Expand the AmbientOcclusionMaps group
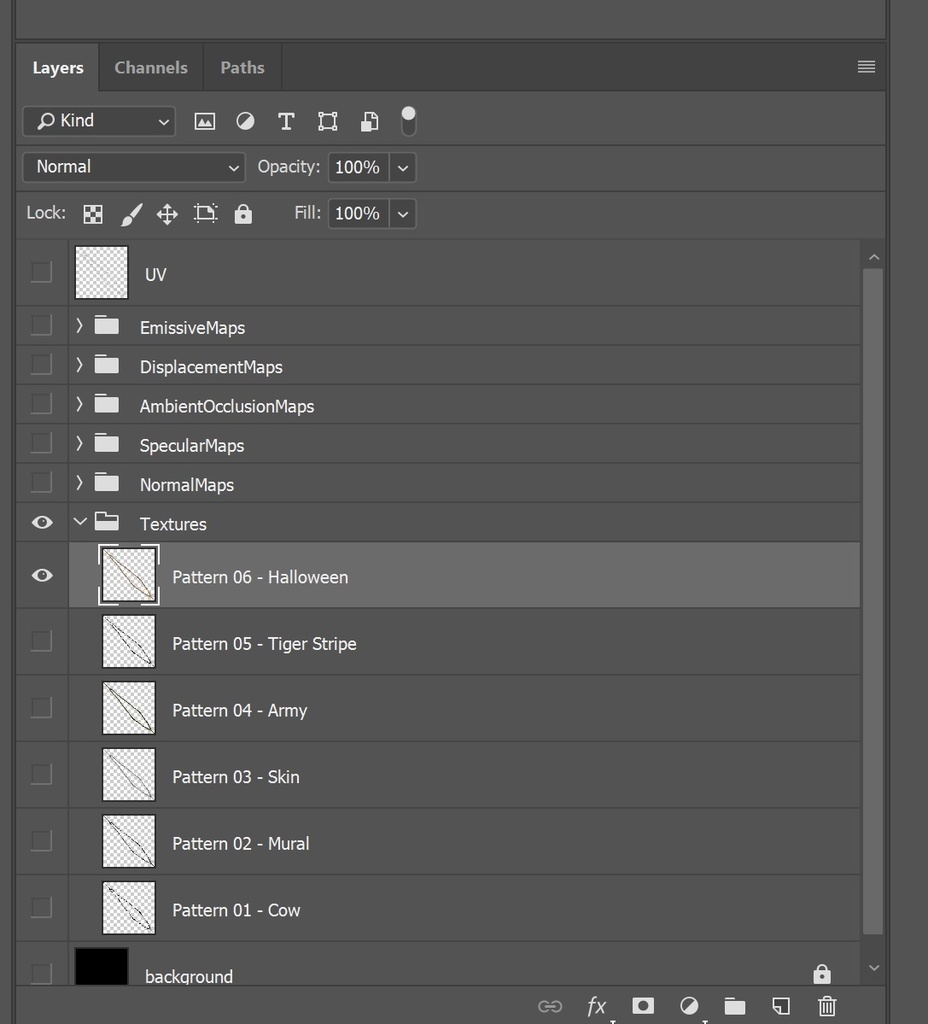The image size is (928, 1024). coord(79,404)
